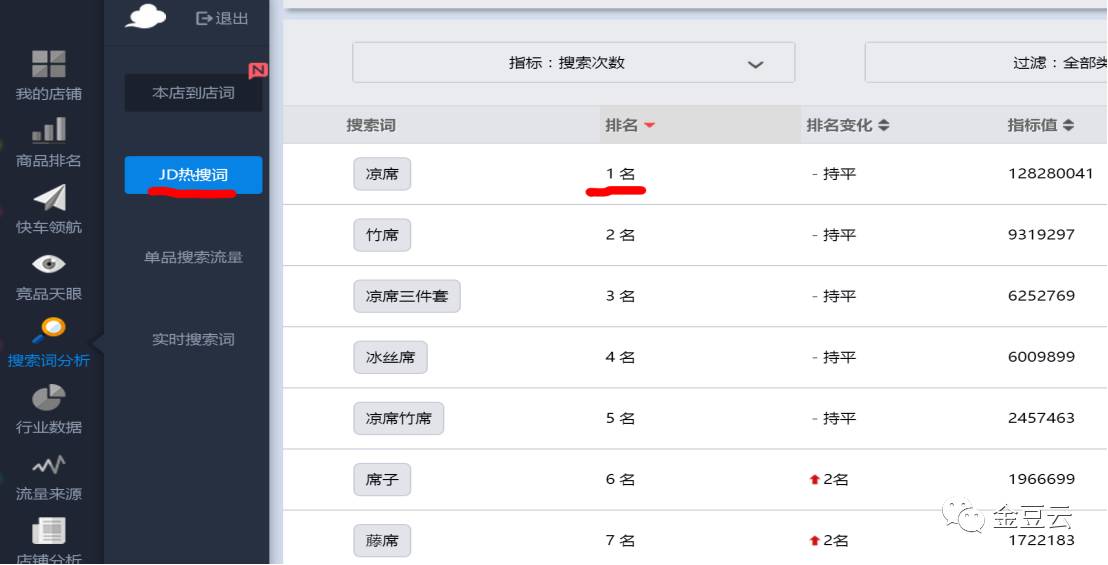
Task: Click the 冰丝席 search term tag
Action: [391, 357]
